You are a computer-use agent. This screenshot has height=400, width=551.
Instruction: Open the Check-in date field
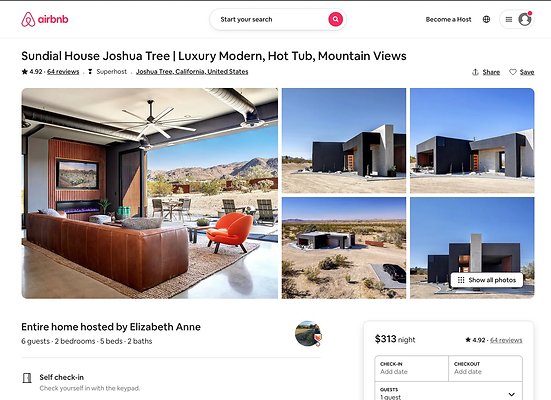tap(411, 368)
